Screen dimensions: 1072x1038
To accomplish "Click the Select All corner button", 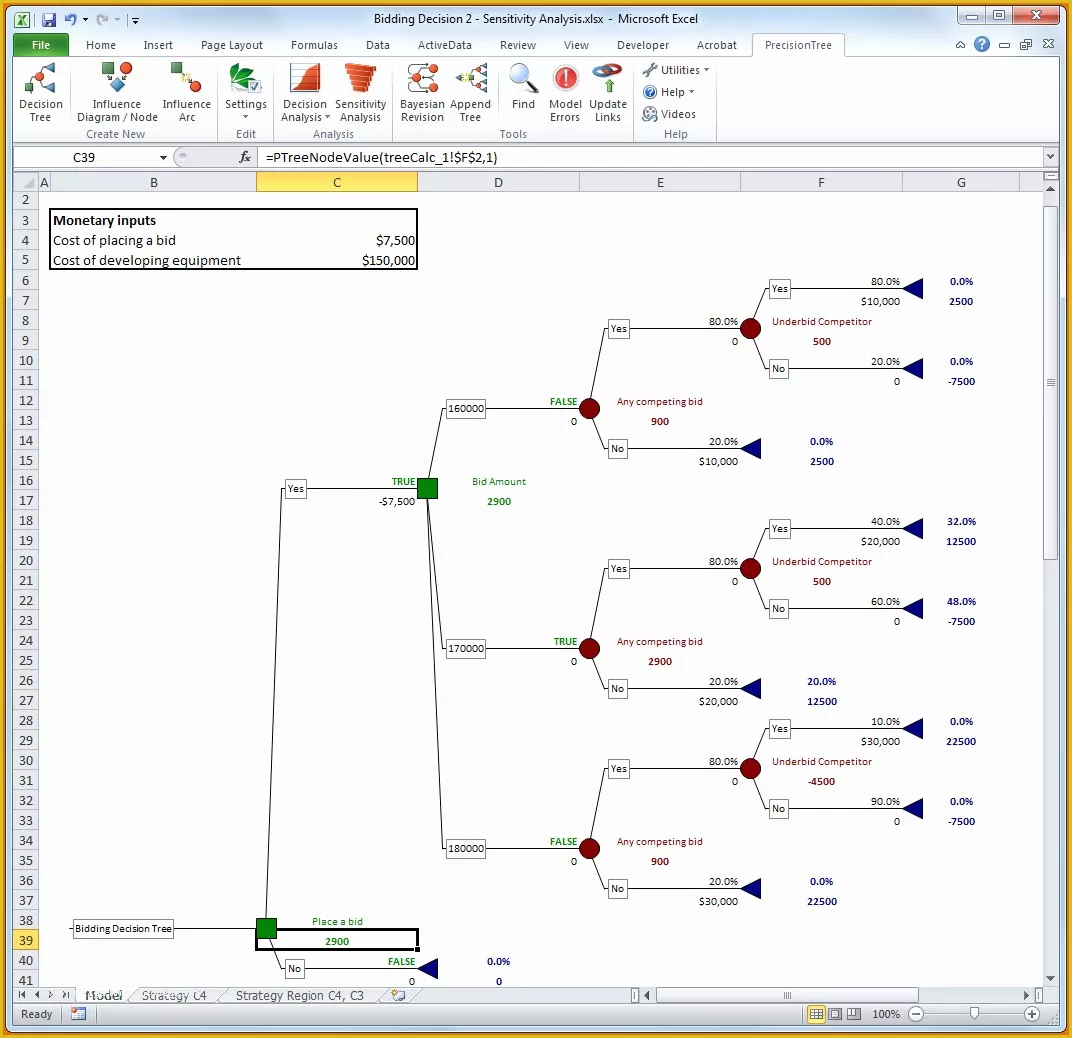I will 26,183.
